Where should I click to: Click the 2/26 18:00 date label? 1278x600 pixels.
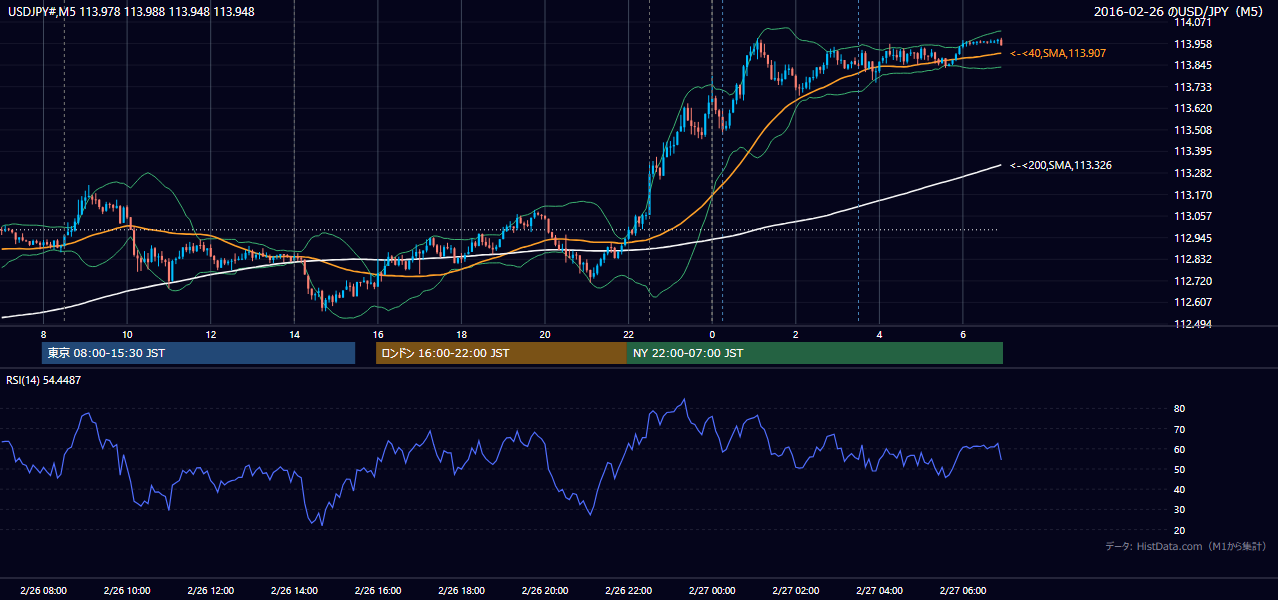point(461,591)
